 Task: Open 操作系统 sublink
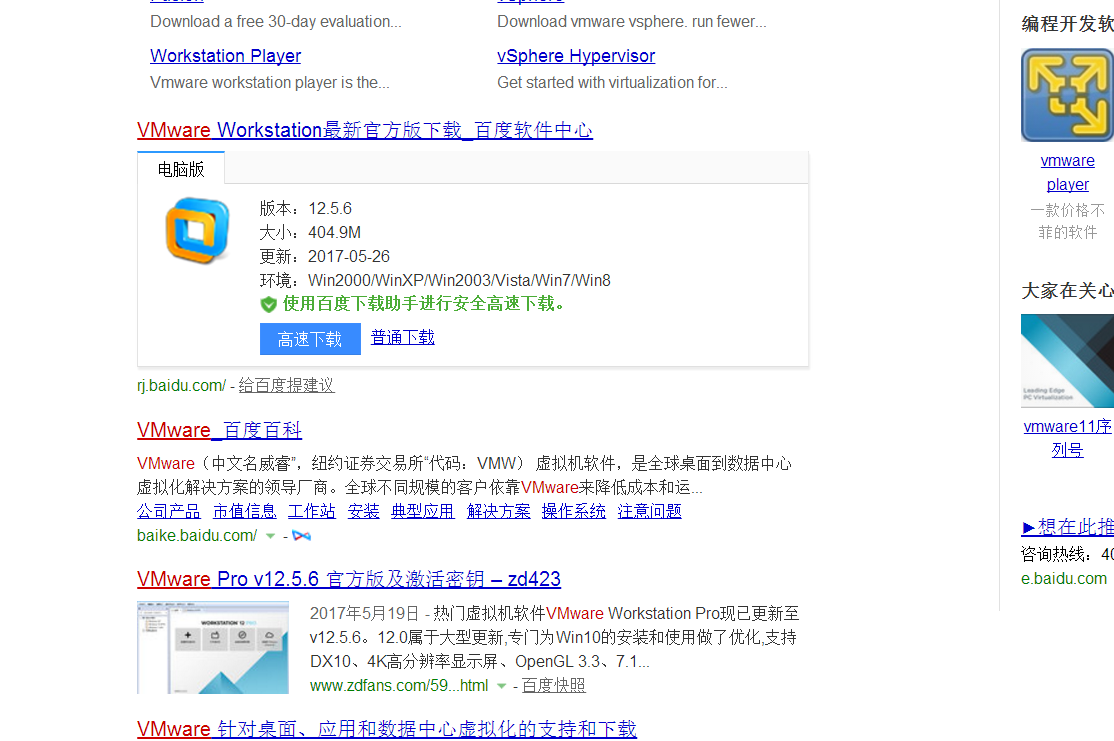[x=574, y=511]
